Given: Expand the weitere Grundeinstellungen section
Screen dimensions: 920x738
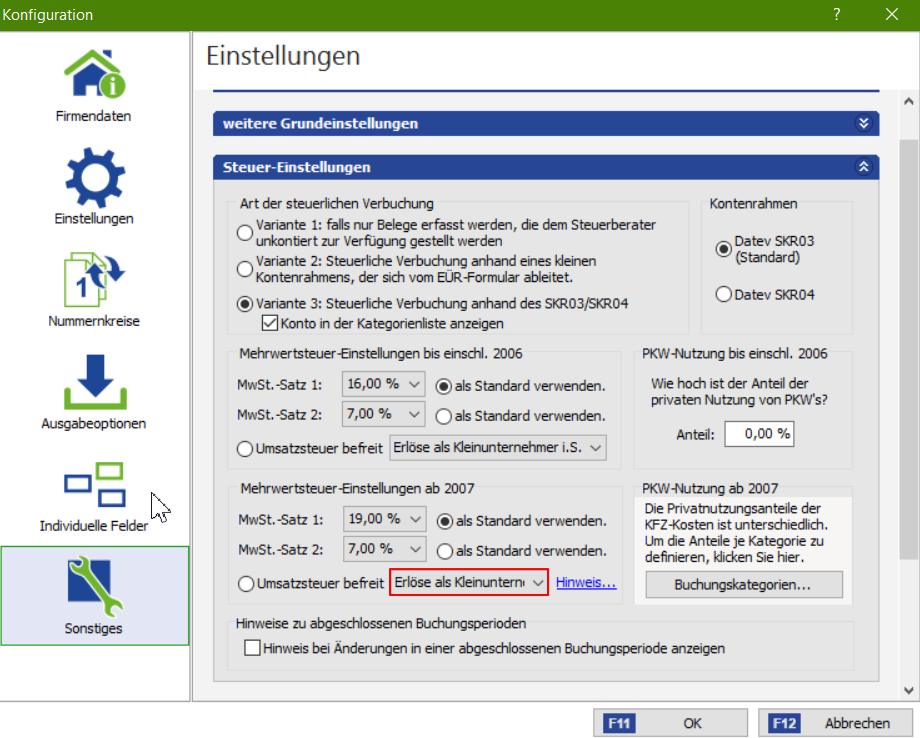Looking at the screenshot, I should tap(864, 123).
